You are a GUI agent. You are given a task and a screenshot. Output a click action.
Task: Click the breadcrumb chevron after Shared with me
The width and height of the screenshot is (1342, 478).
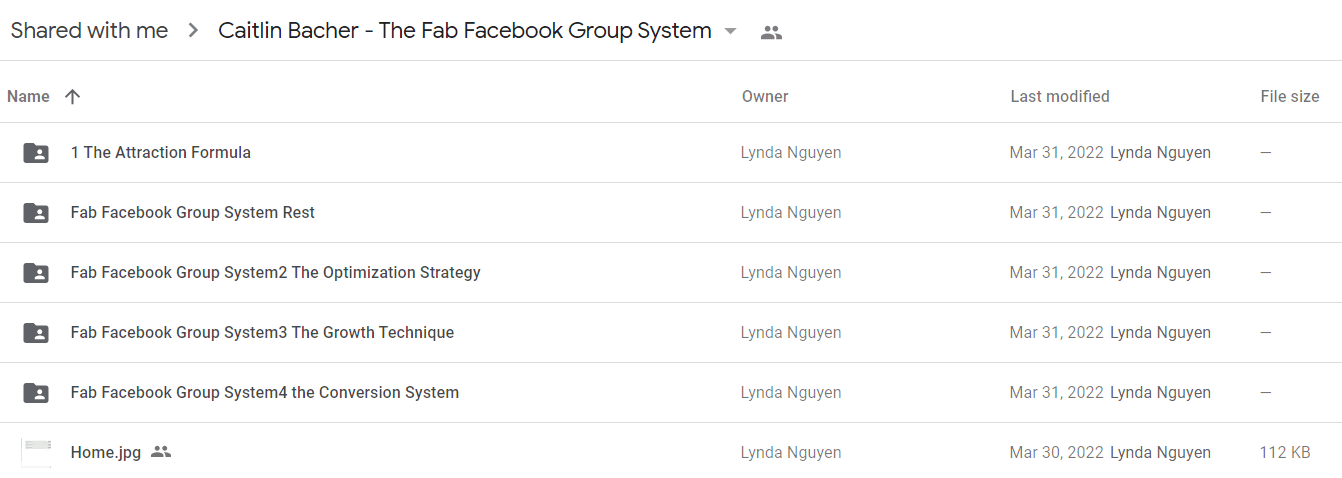[193, 31]
